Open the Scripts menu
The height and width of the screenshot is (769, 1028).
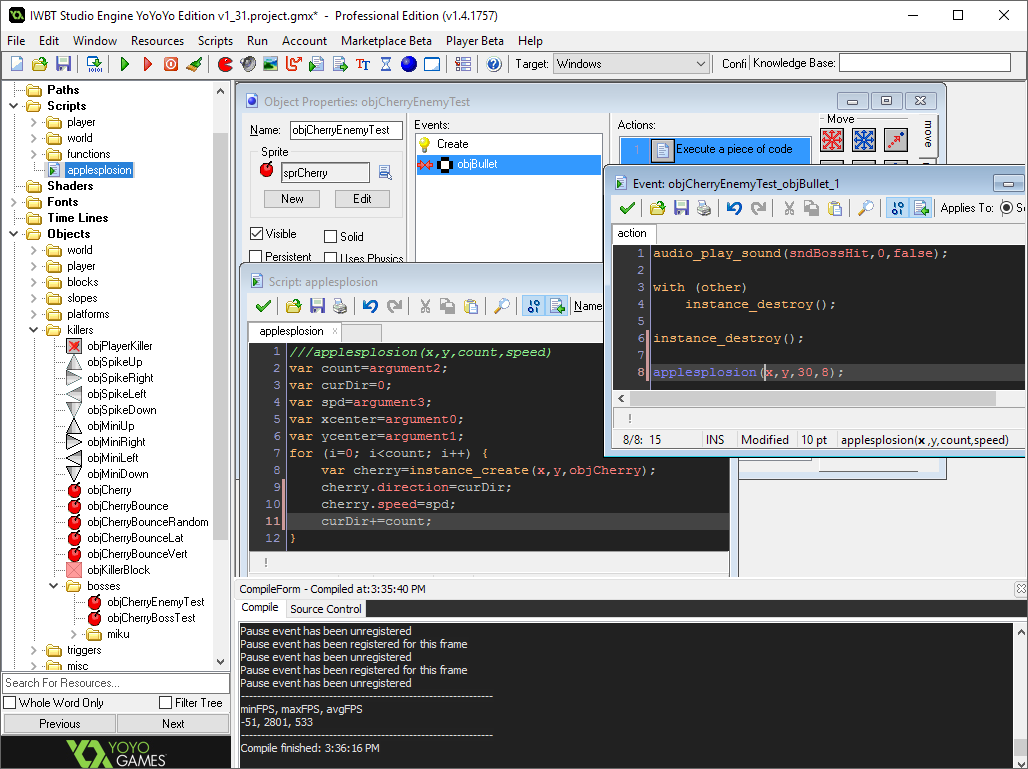click(x=215, y=41)
